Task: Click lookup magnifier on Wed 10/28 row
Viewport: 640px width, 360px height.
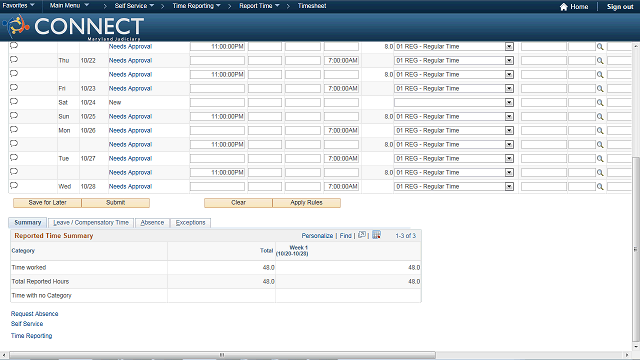Action: tap(600, 187)
